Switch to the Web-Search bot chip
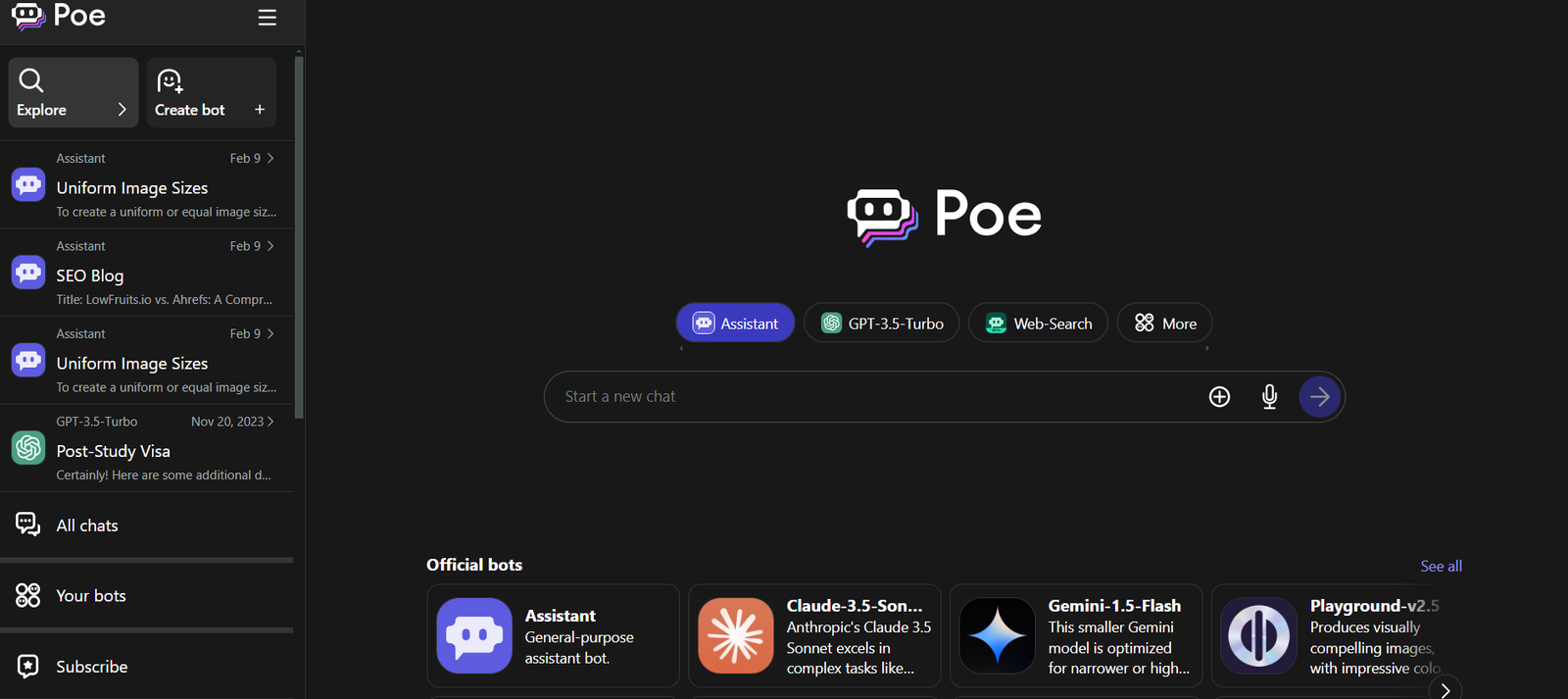1568x699 pixels. point(1038,324)
